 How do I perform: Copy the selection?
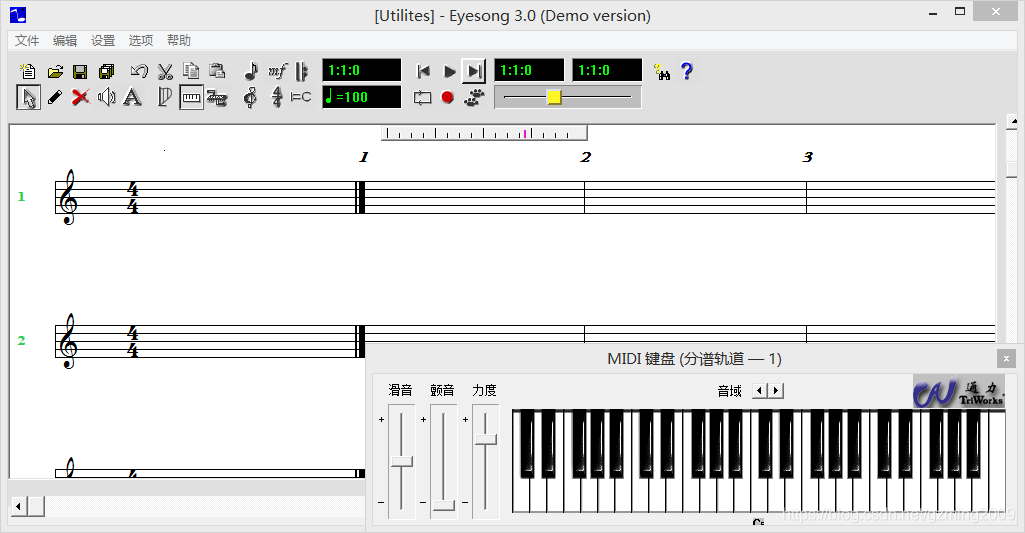point(191,71)
